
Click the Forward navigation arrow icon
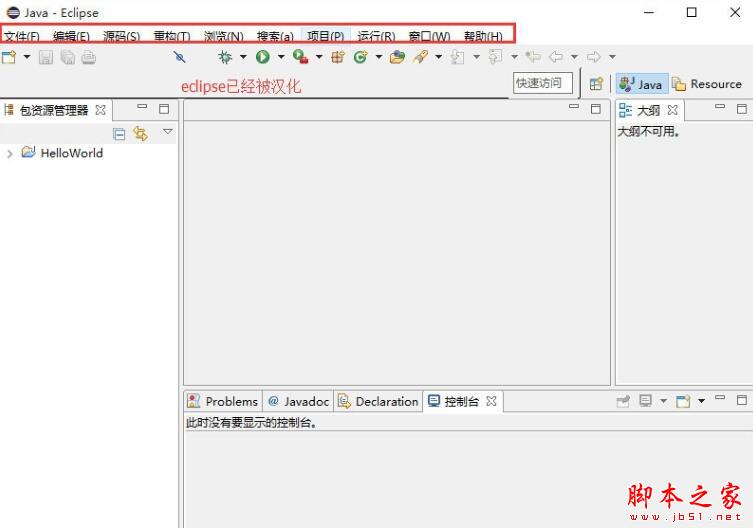(594, 57)
